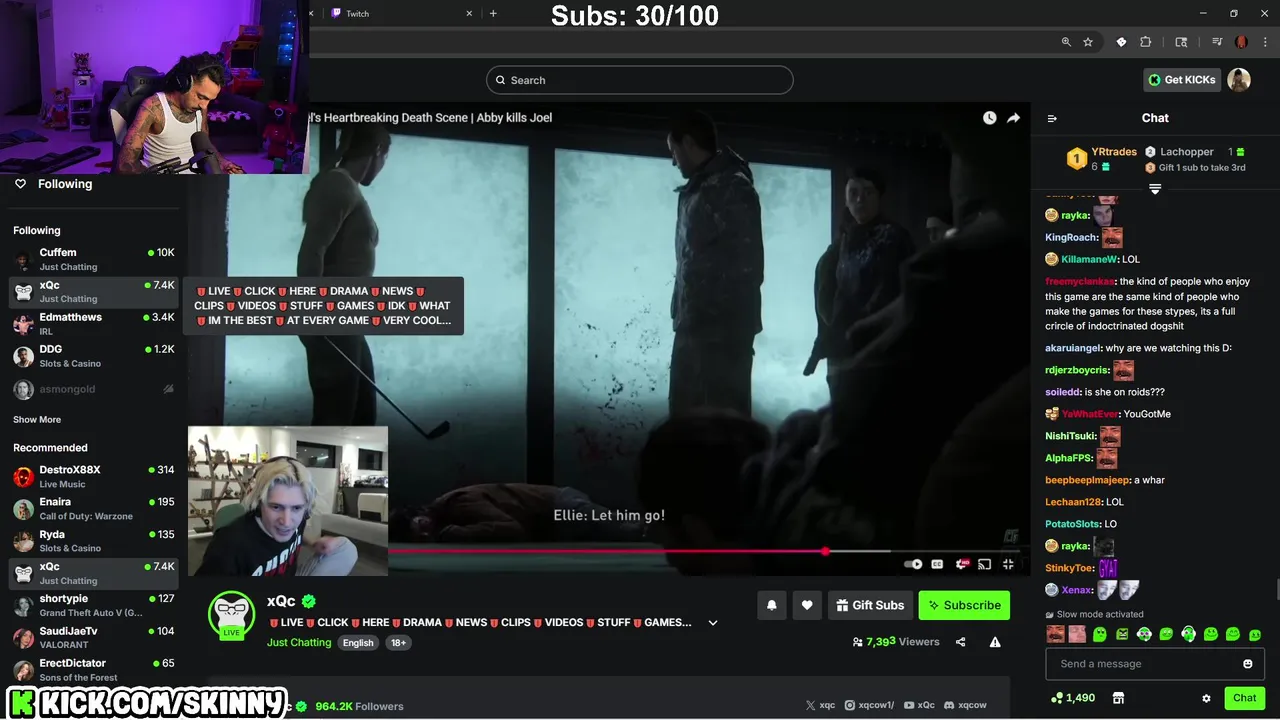Open the browser zoom magnifier icon
The image size is (1280, 720).
pyautogui.click(x=1066, y=42)
